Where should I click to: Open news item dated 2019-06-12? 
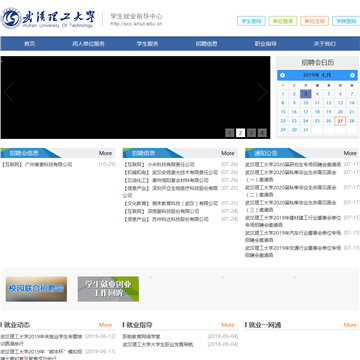pyautogui.click(x=41, y=340)
